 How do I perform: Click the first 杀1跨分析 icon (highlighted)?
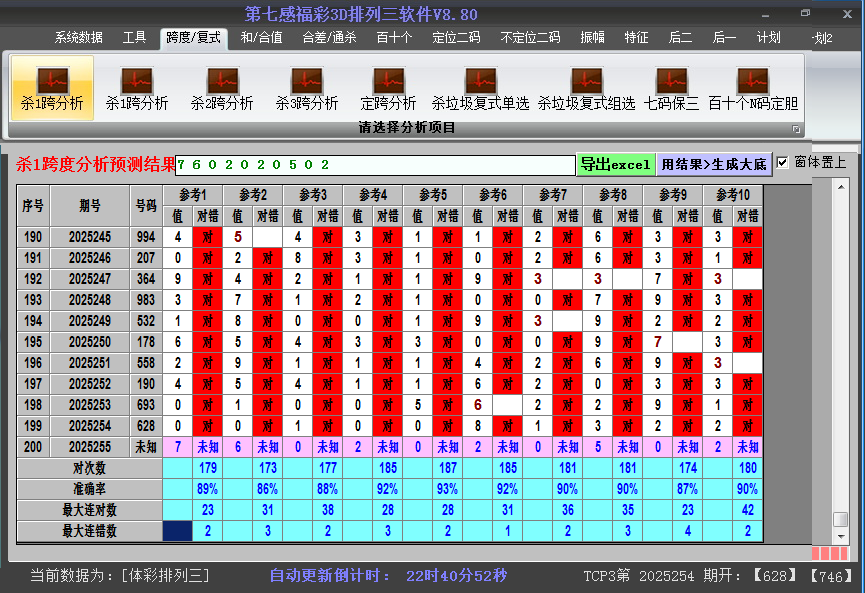tap(52, 88)
